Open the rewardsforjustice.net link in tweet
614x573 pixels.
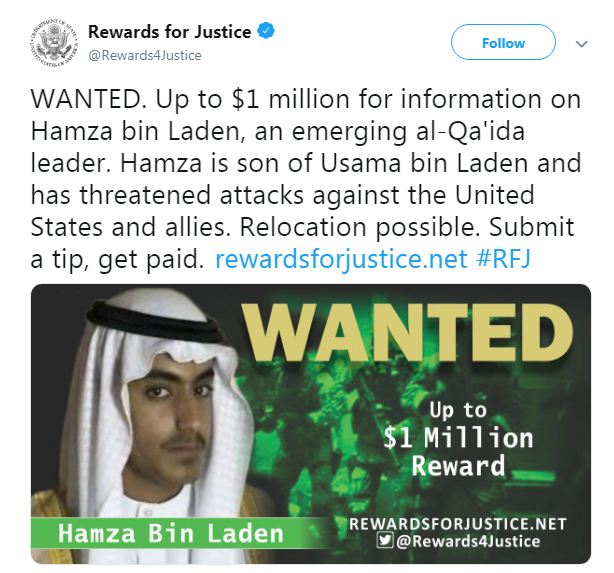point(341,259)
